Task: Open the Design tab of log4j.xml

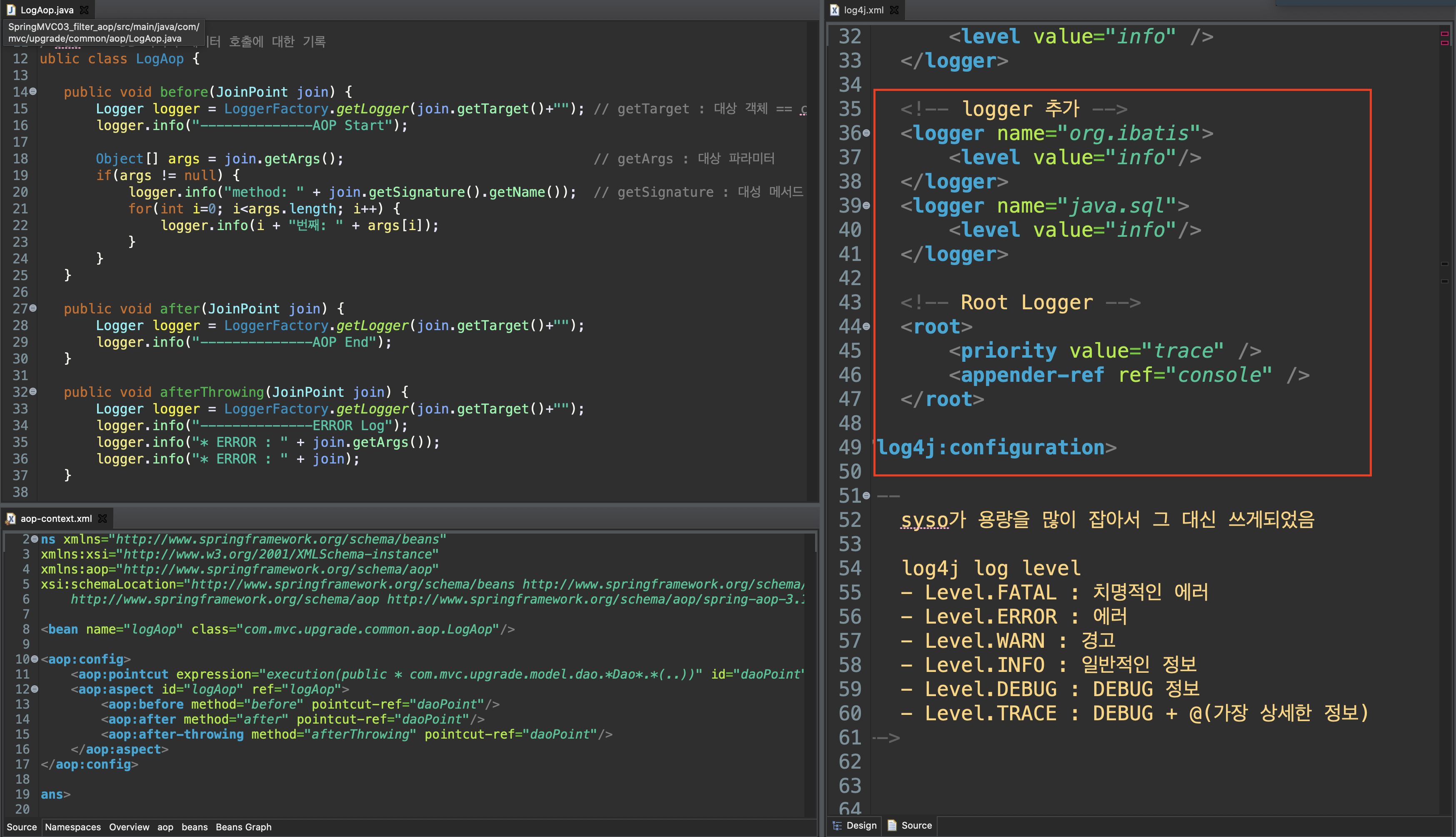Action: tap(861, 825)
